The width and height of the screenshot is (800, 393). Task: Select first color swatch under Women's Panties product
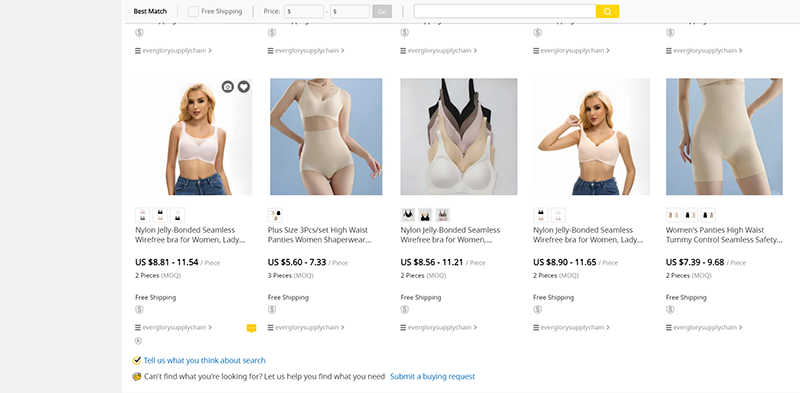pos(673,215)
